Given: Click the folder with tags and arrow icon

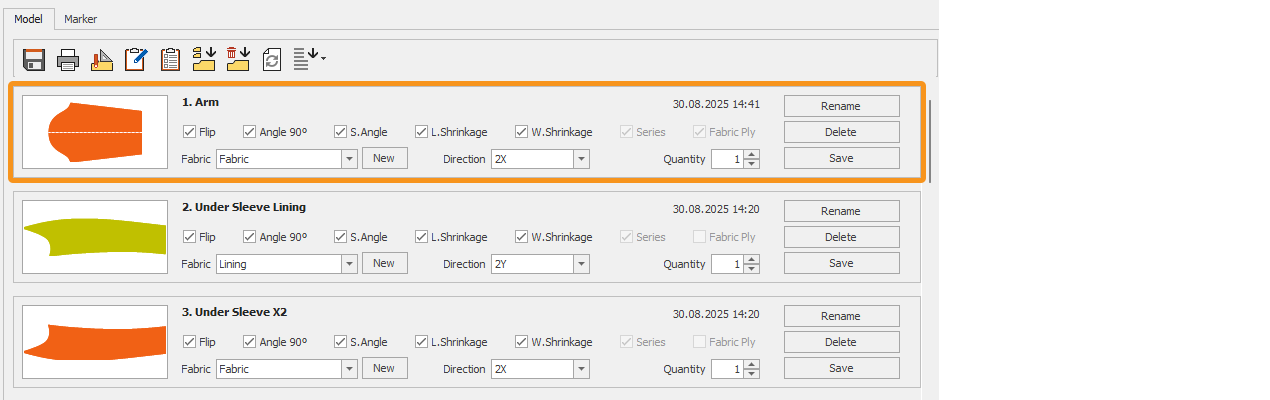Looking at the screenshot, I should [204, 60].
